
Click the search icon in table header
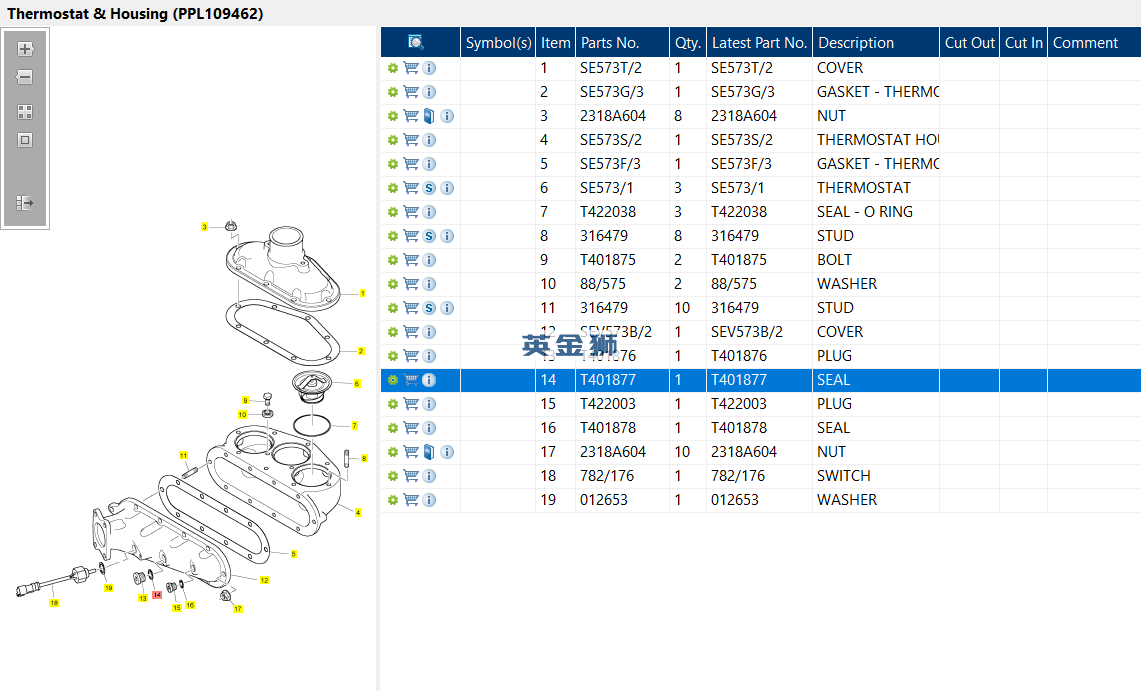click(416, 42)
